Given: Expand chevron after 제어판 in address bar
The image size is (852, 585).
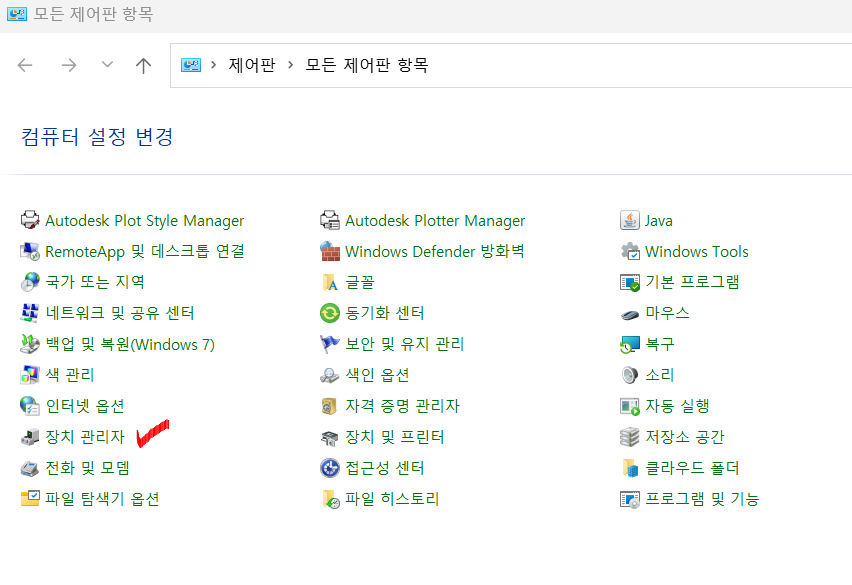Looking at the screenshot, I should pos(291,65).
